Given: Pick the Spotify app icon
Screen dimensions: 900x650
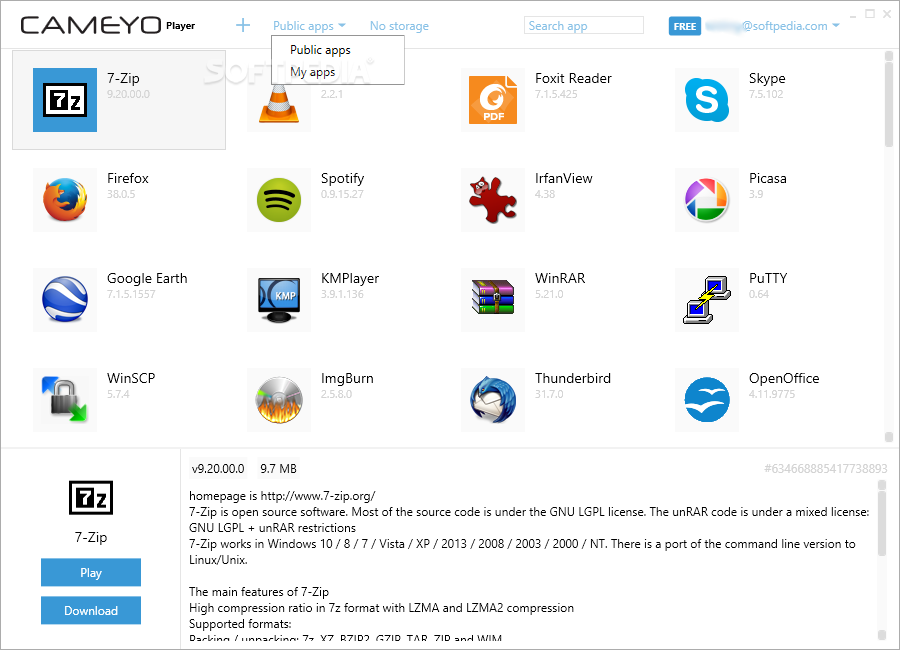Looking at the screenshot, I should pyautogui.click(x=279, y=200).
